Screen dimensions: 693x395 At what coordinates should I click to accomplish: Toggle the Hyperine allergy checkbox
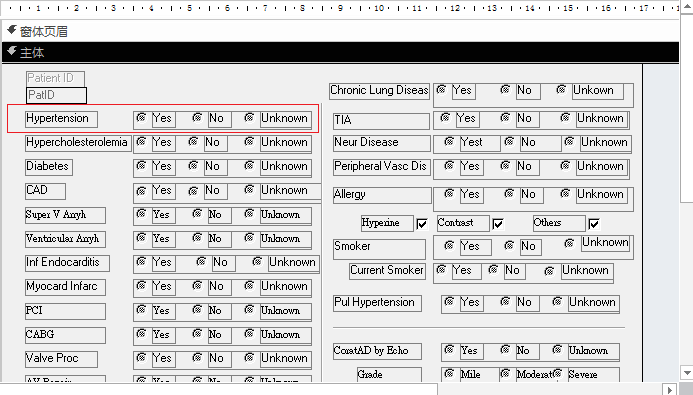(422, 224)
